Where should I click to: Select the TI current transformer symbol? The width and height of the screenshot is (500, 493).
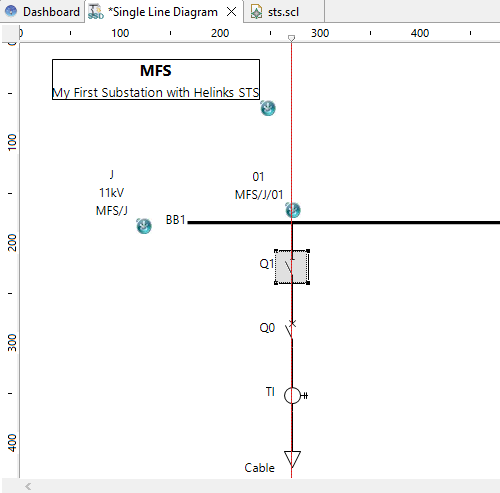pyautogui.click(x=295, y=396)
